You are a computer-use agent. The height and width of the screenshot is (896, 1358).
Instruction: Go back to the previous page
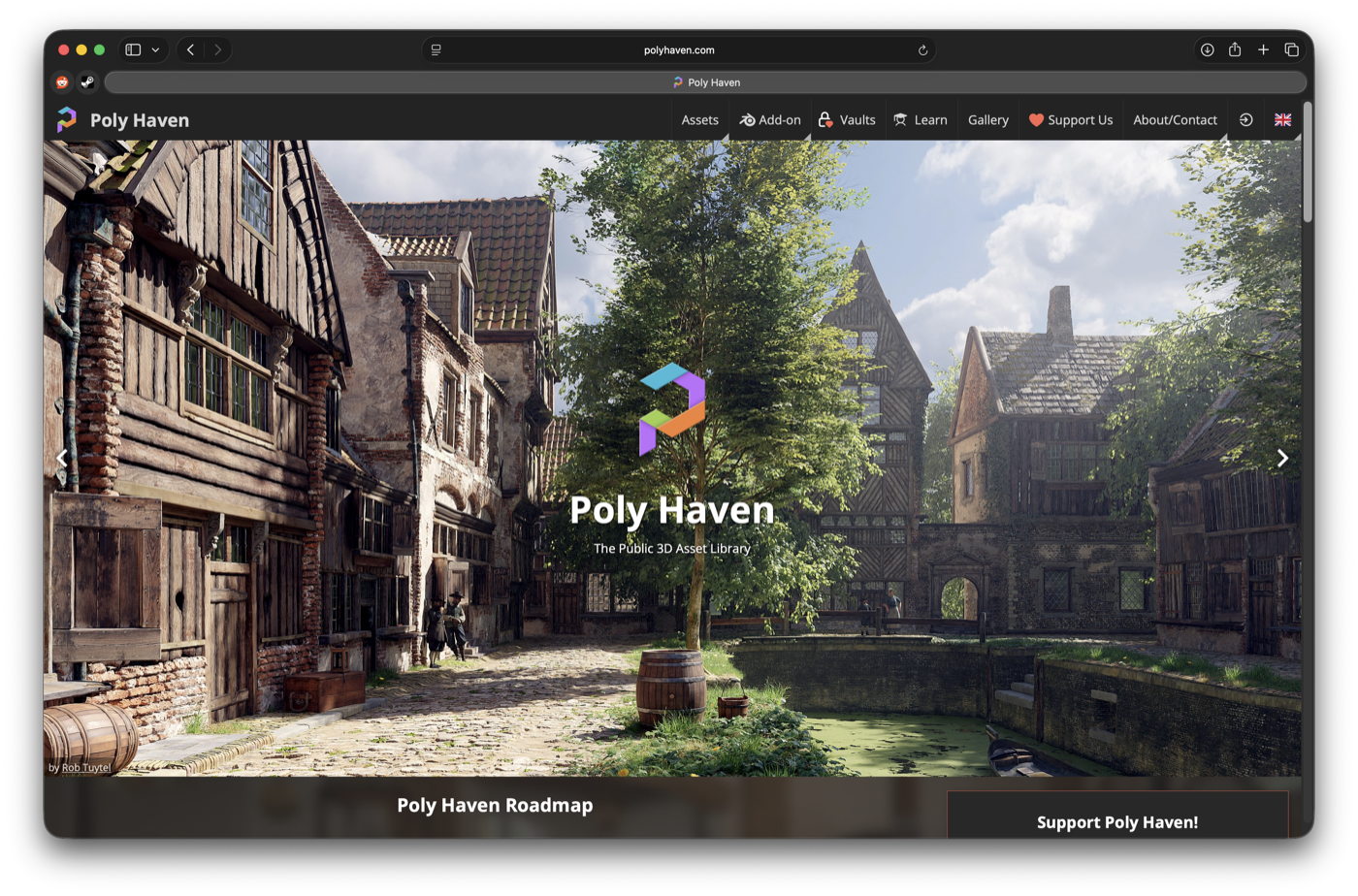click(x=191, y=49)
